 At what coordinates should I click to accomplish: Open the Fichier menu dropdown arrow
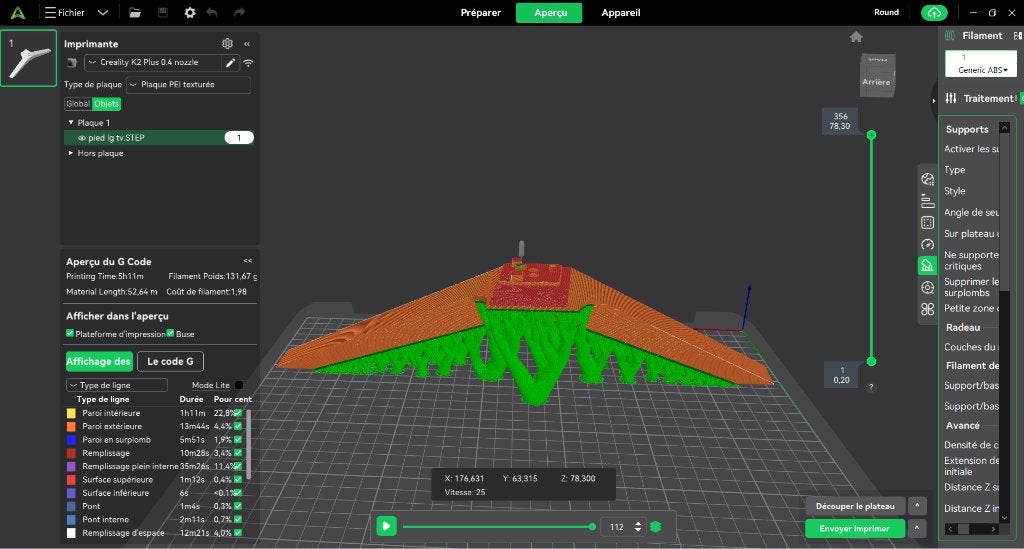pos(103,12)
